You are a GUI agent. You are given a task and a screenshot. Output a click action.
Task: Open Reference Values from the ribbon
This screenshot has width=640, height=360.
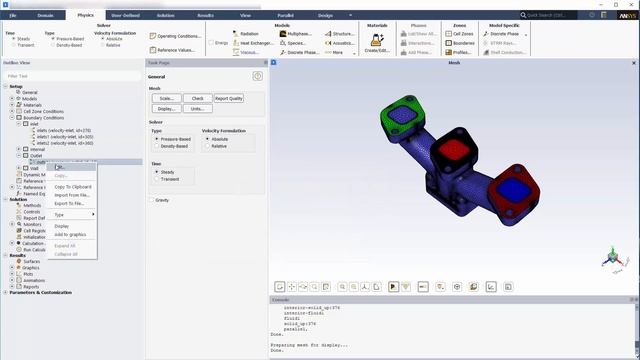(172, 50)
